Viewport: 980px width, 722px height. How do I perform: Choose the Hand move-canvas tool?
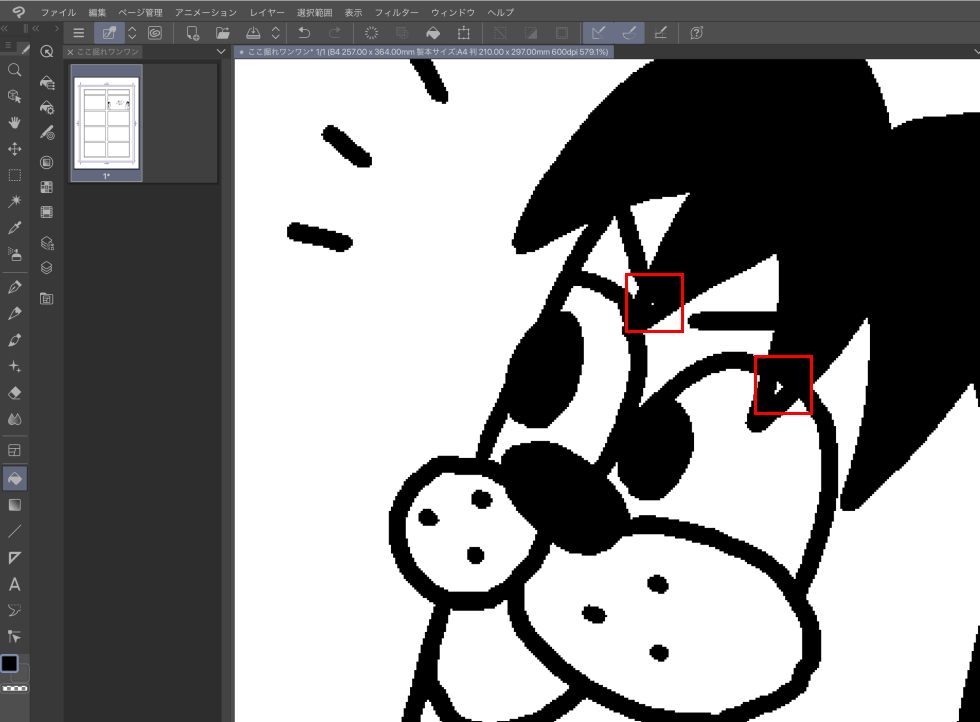tap(15, 122)
